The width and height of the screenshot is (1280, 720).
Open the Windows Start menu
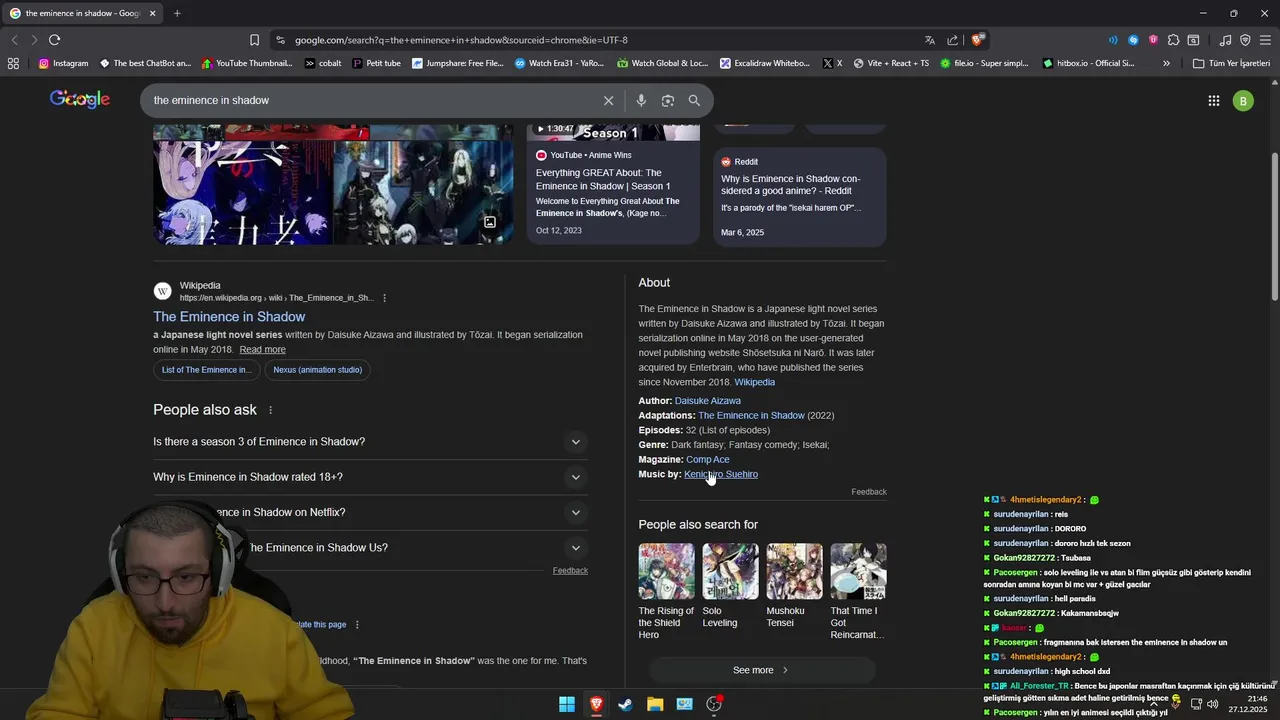click(567, 704)
